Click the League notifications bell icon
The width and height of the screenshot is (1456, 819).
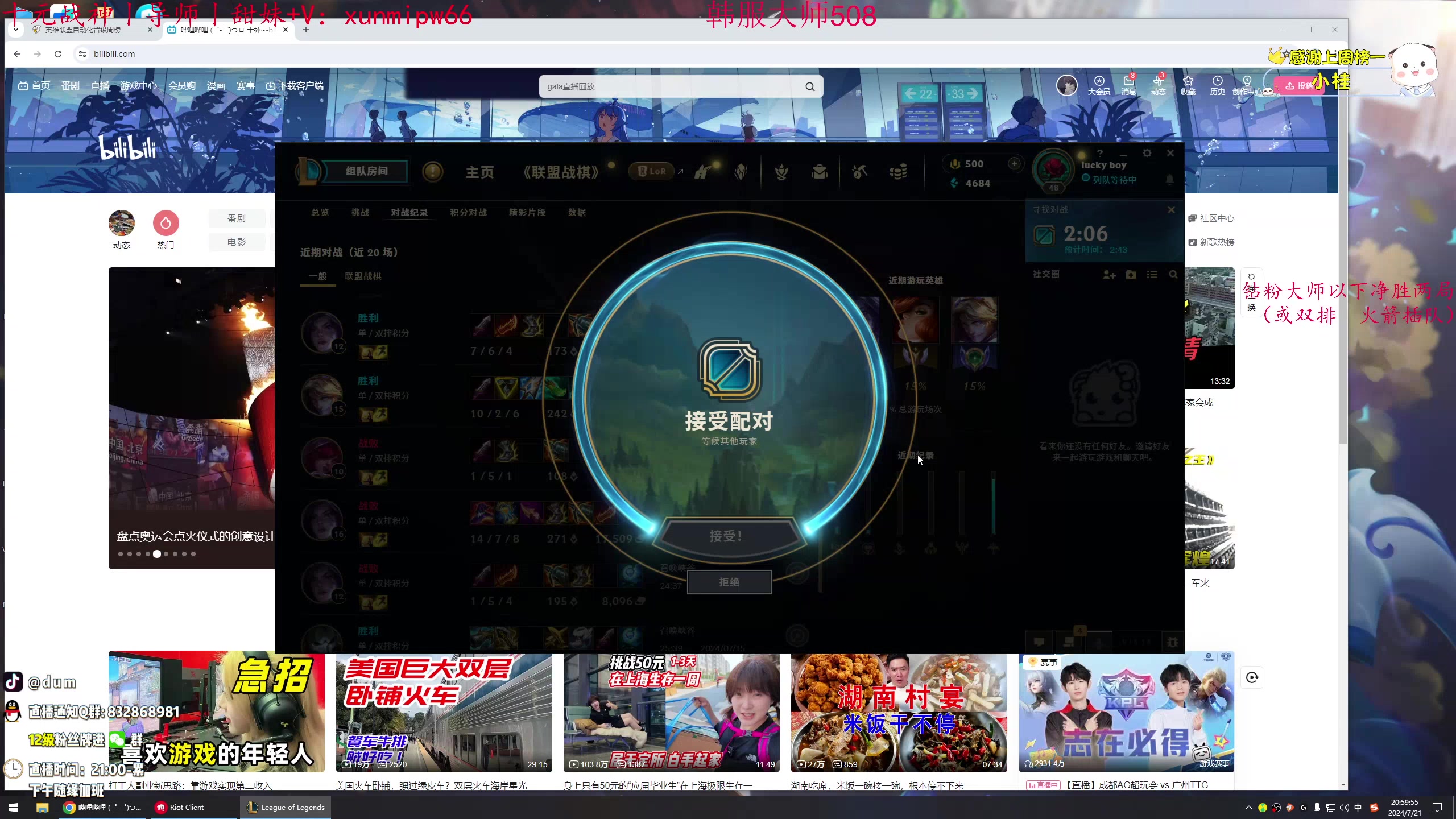(x=1169, y=180)
